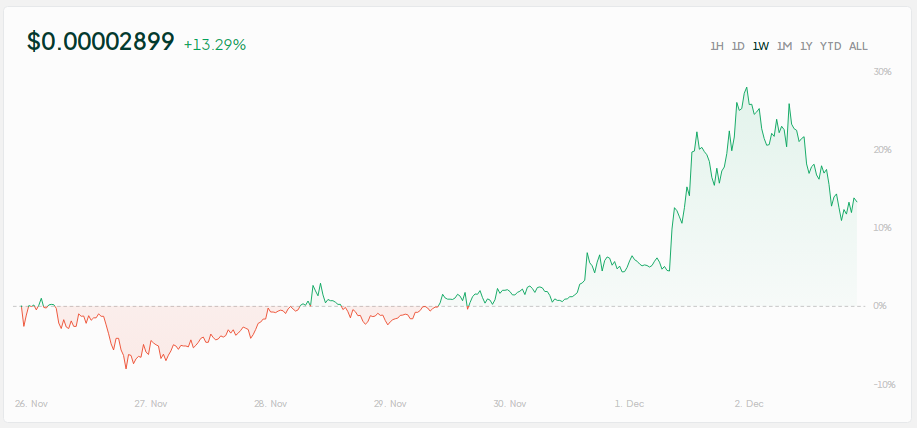Image resolution: width=917 pixels, height=428 pixels.
Task: Switch to YTD view
Action: click(830, 46)
